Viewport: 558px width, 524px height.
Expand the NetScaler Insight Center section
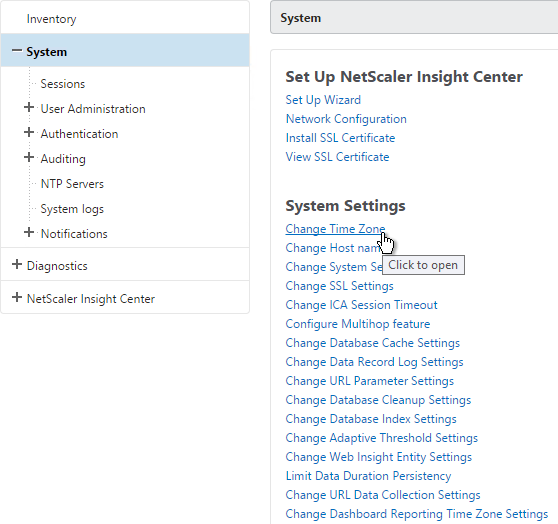(17, 297)
